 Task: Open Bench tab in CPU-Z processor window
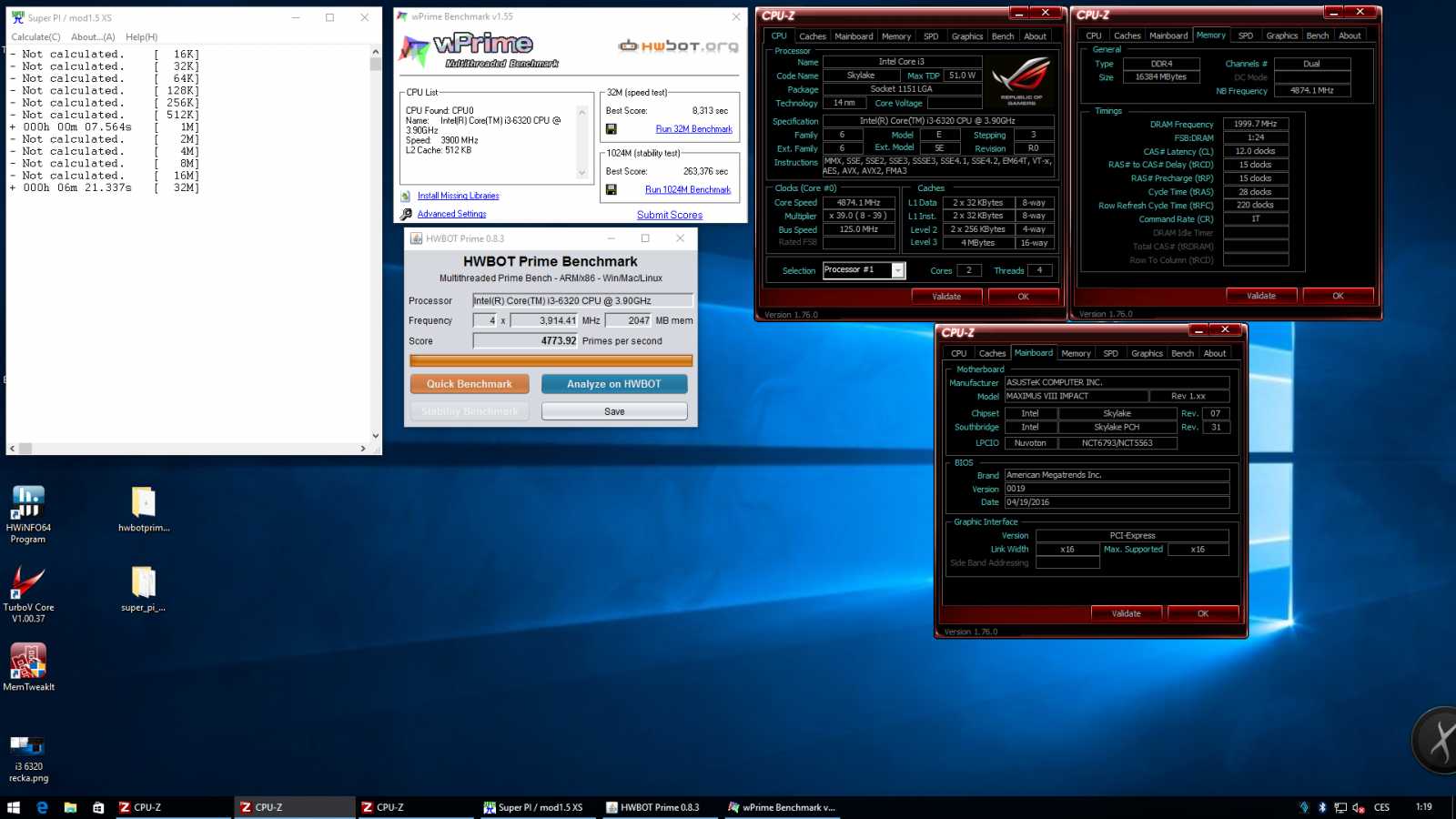click(1003, 36)
